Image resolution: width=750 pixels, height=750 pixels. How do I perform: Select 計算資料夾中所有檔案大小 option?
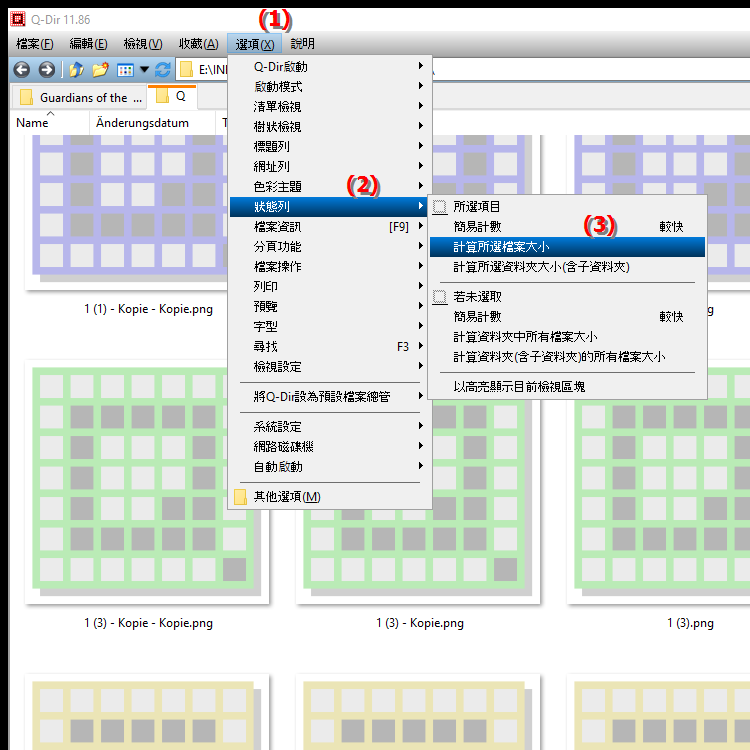tap(567, 337)
